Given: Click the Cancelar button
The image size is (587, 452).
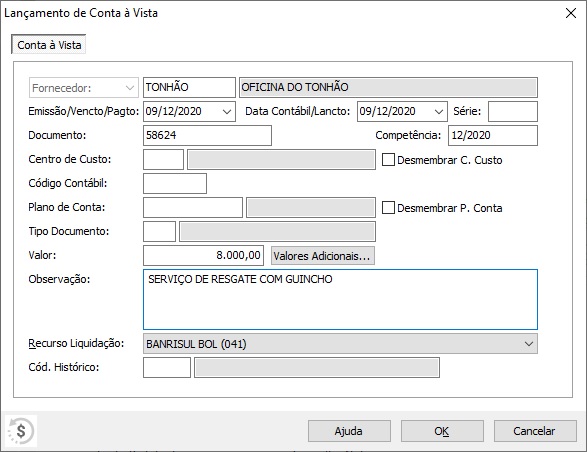Looking at the screenshot, I should click(535, 431).
